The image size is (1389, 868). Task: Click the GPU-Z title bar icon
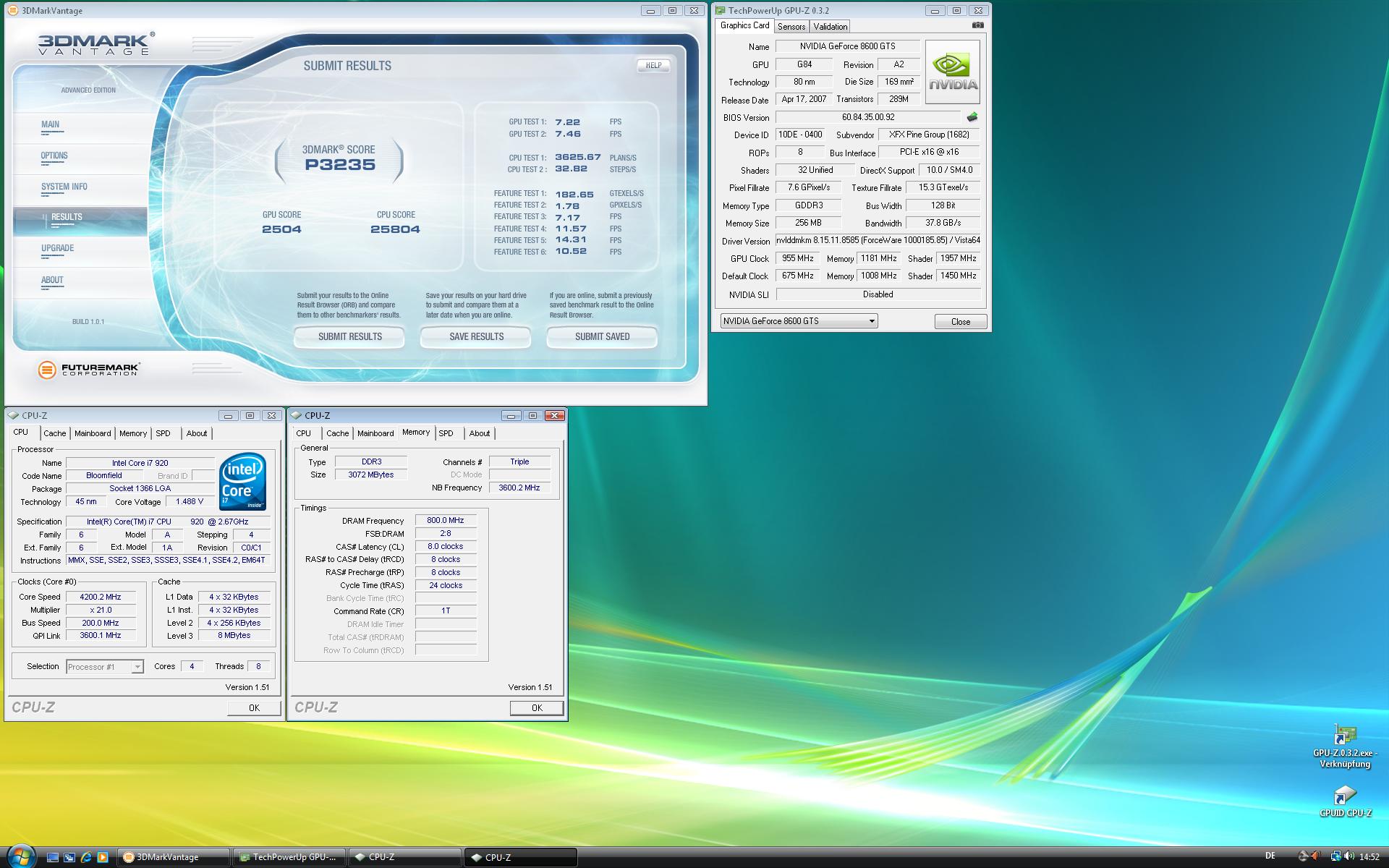coord(720,10)
